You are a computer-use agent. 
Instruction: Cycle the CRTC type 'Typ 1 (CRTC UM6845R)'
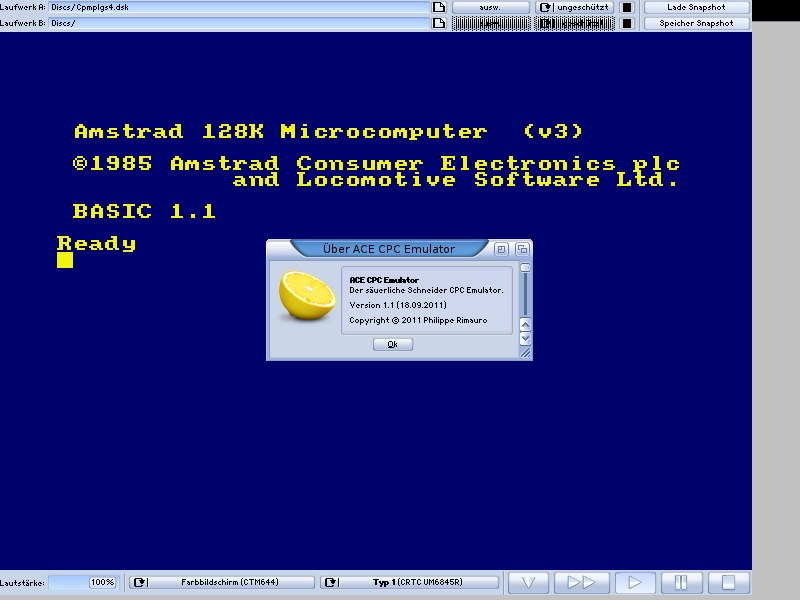click(x=410, y=582)
